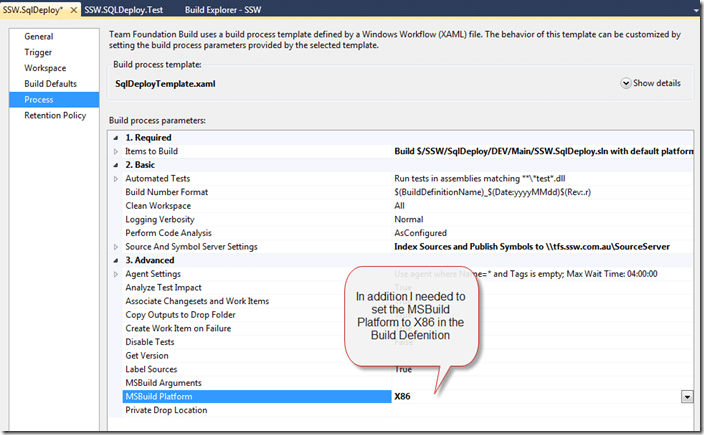Click the X86 platform value

402,396
